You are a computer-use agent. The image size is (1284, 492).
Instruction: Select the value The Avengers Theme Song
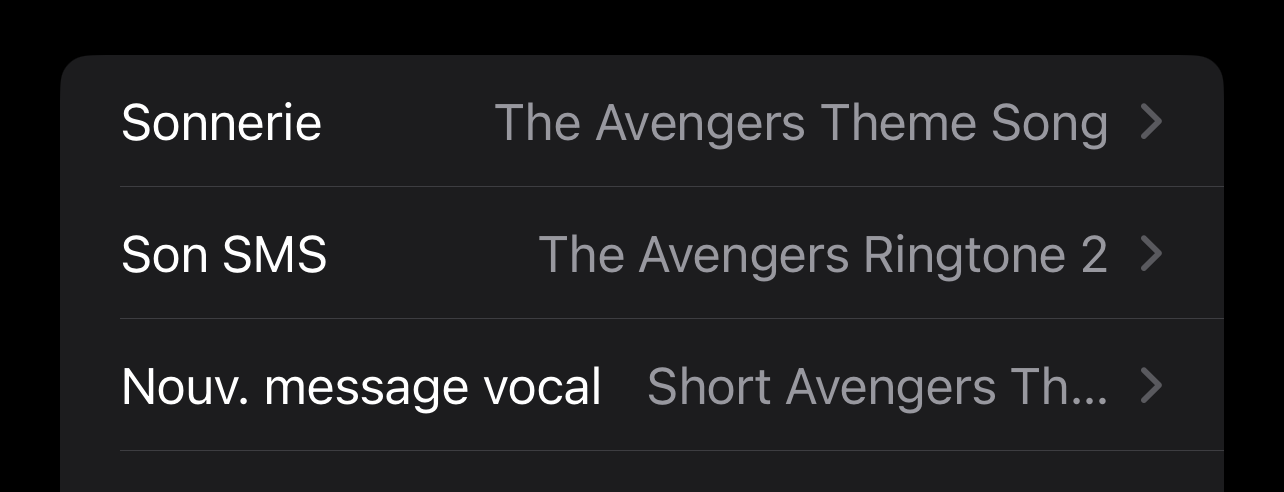click(x=801, y=123)
